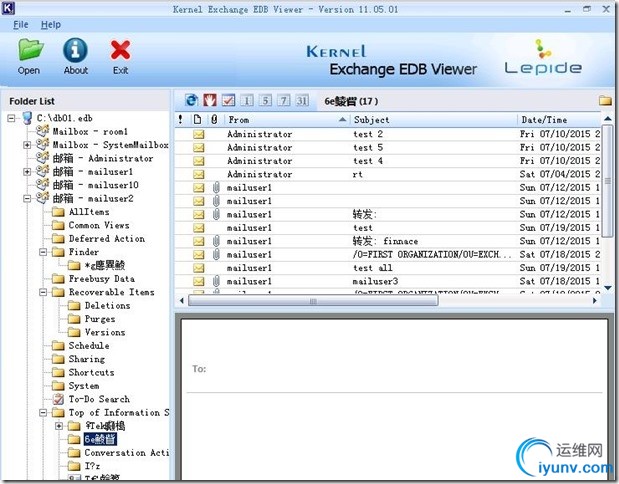Screen dimensions: 619x484
Task: Expand Mailbox - SystemMailbox node
Action: pos(27,145)
